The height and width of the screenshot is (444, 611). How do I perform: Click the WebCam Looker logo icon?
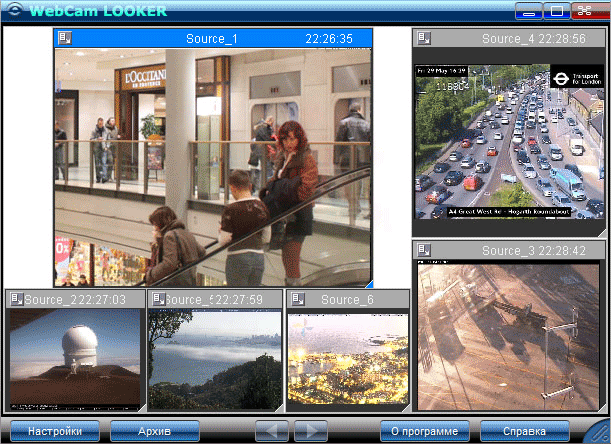[x=15, y=9]
